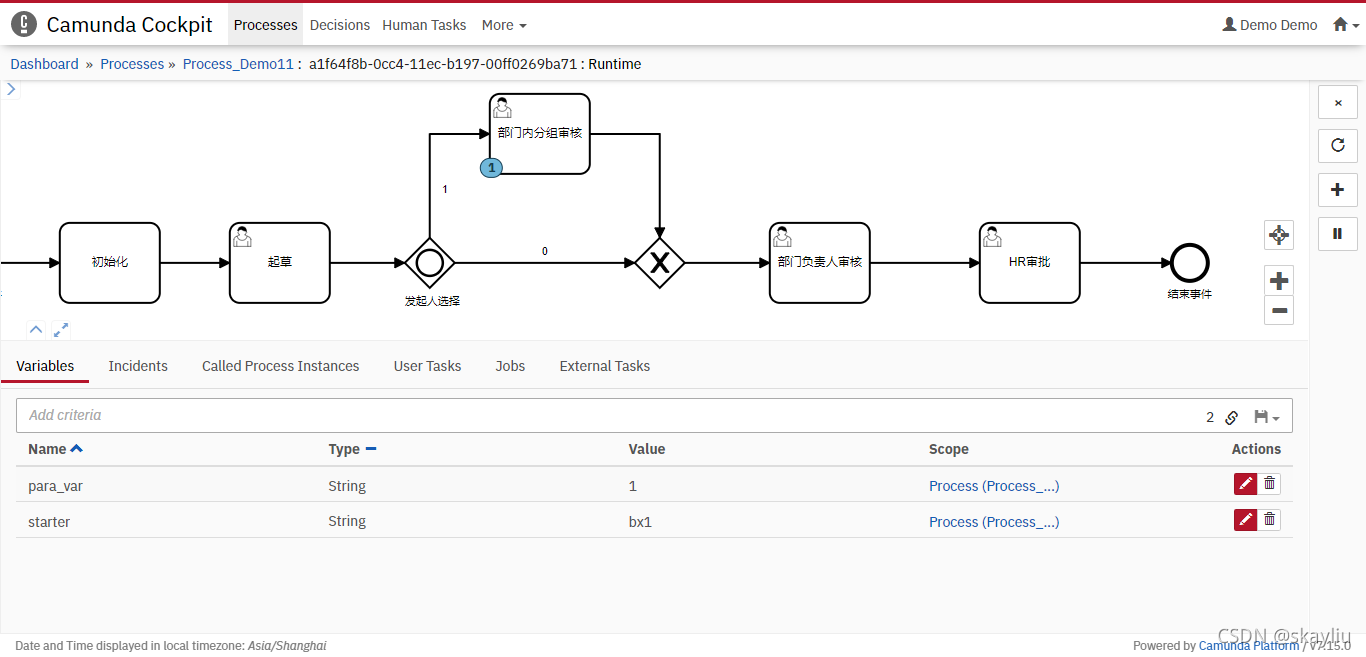Copy the search link via chain icon
This screenshot has height=657, width=1366.
click(x=1232, y=417)
